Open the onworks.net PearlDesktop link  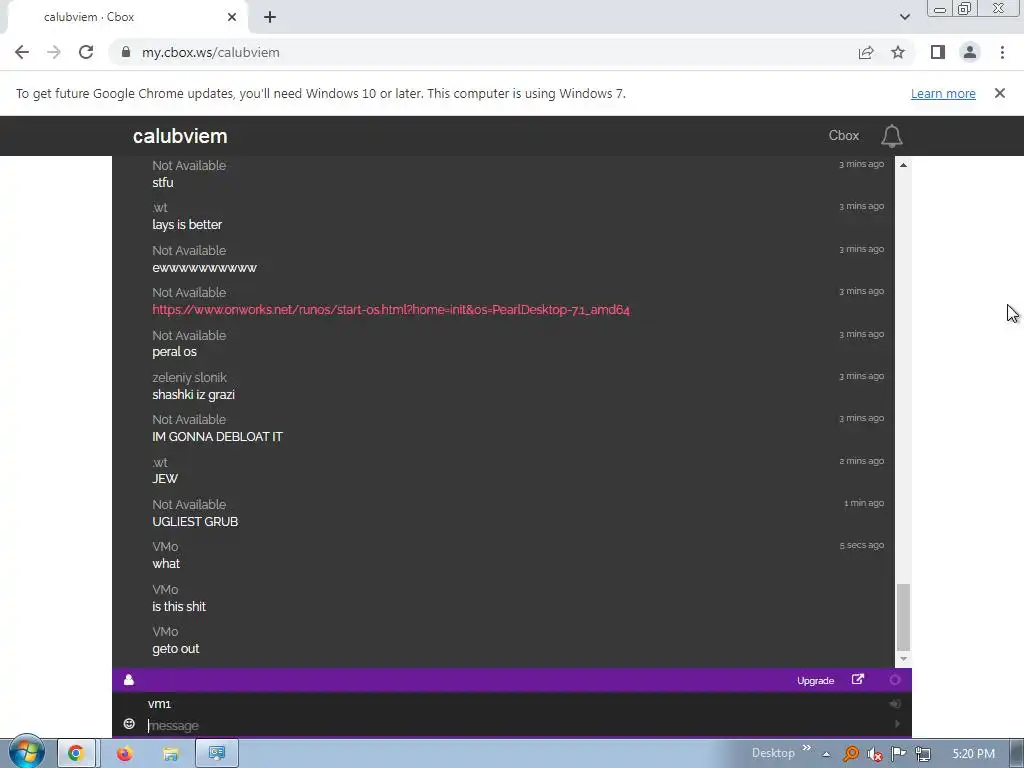pyautogui.click(x=391, y=310)
